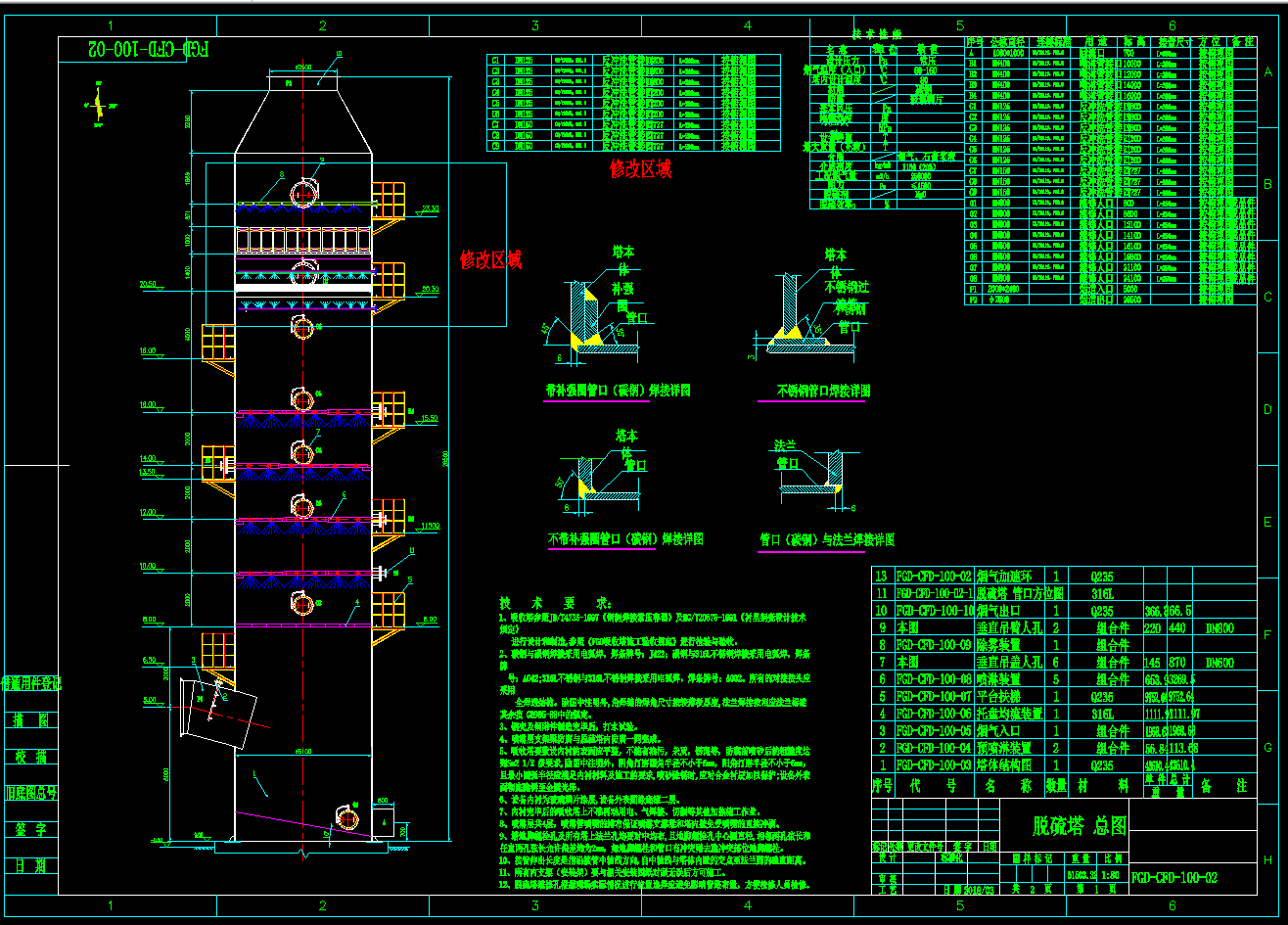Click part name 烟气入口 in row 3

point(998,731)
